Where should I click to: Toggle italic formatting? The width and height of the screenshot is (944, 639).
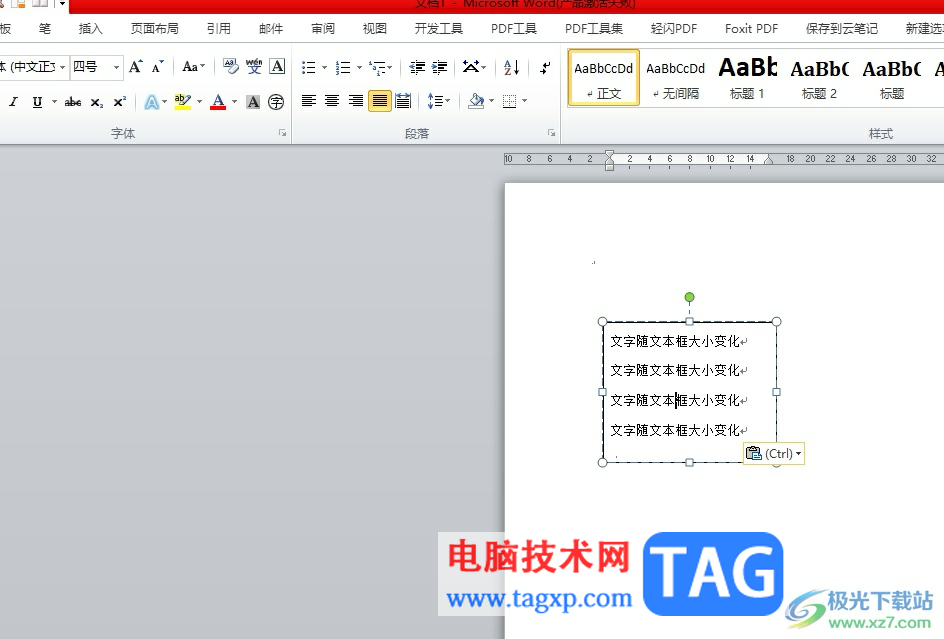tap(13, 102)
